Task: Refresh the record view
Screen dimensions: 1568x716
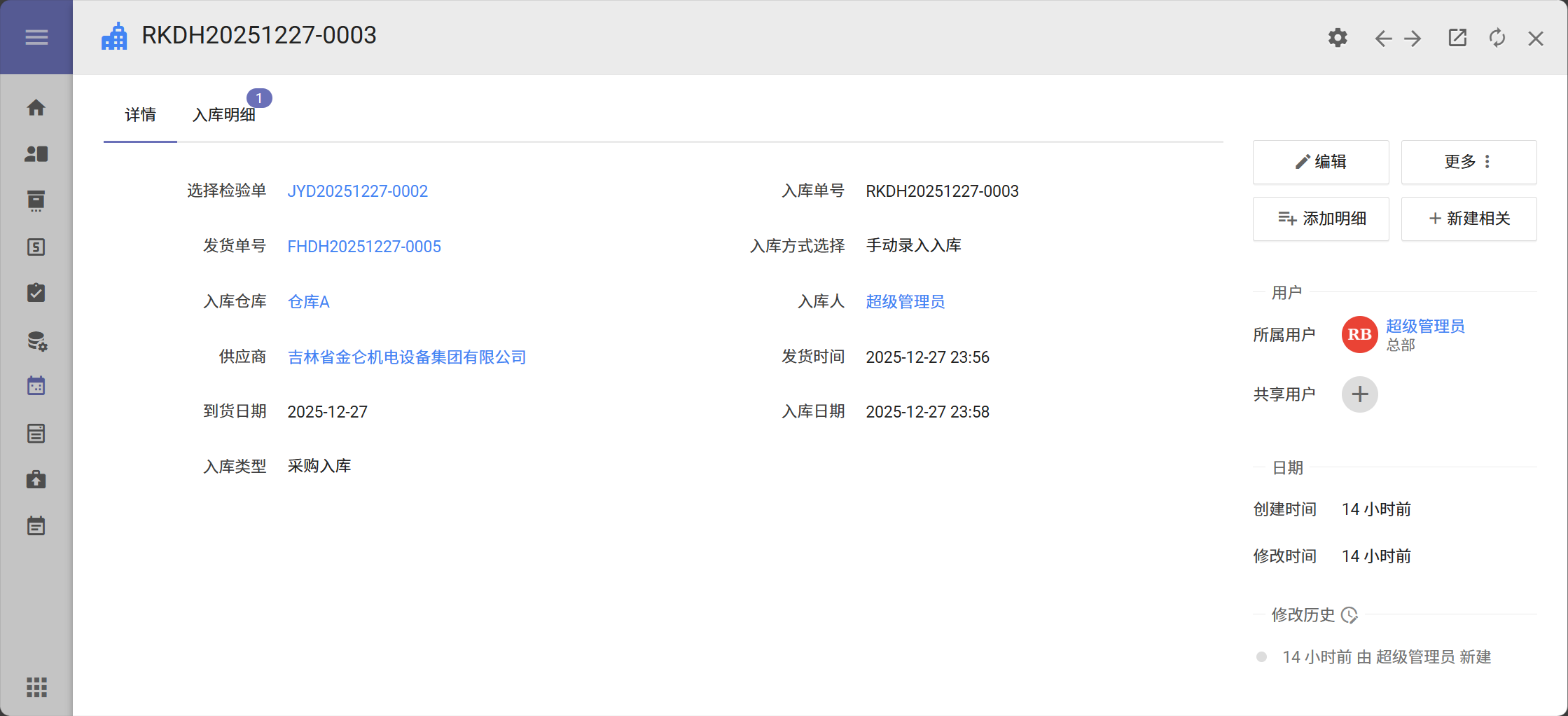Action: point(1497,38)
